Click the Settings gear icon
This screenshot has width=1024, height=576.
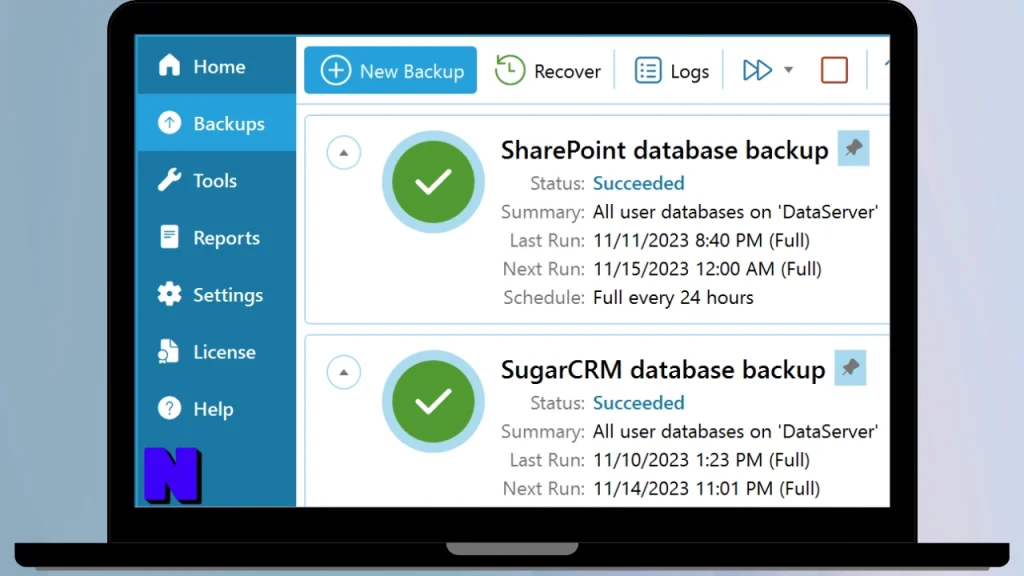(x=169, y=294)
